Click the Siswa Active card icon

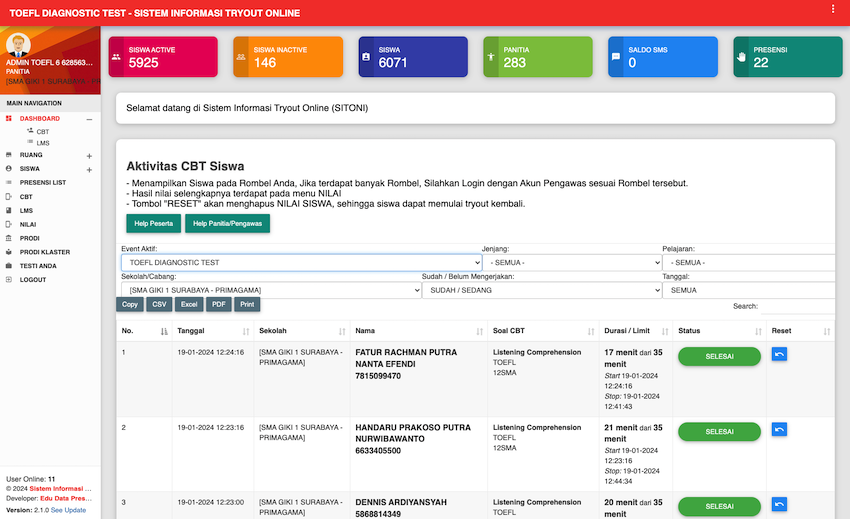(116, 57)
